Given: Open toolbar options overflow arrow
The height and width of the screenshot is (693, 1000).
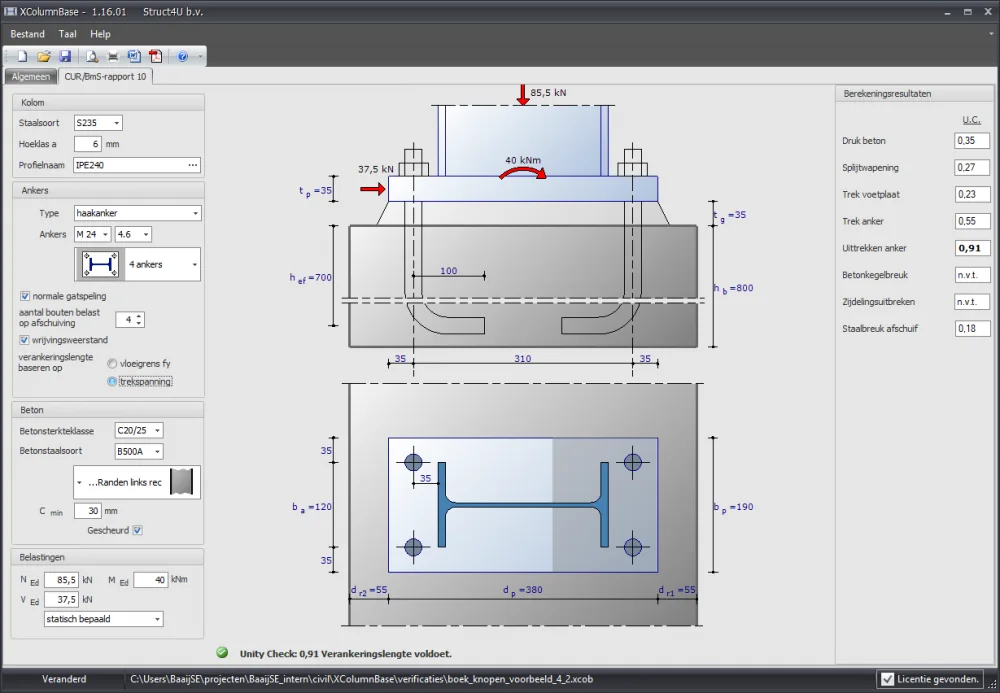Looking at the screenshot, I should 200,57.
